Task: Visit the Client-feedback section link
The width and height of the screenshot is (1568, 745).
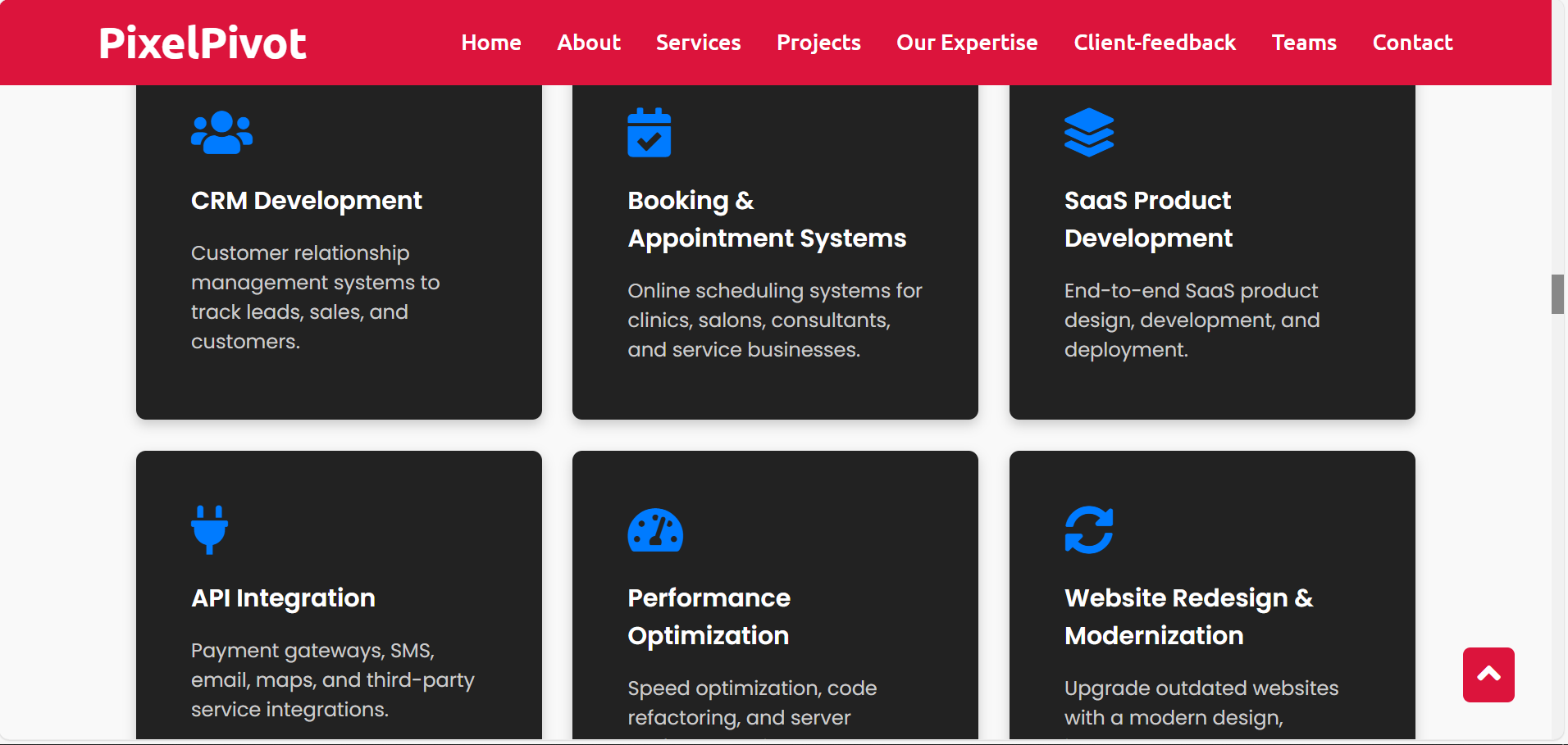Action: (x=1154, y=43)
